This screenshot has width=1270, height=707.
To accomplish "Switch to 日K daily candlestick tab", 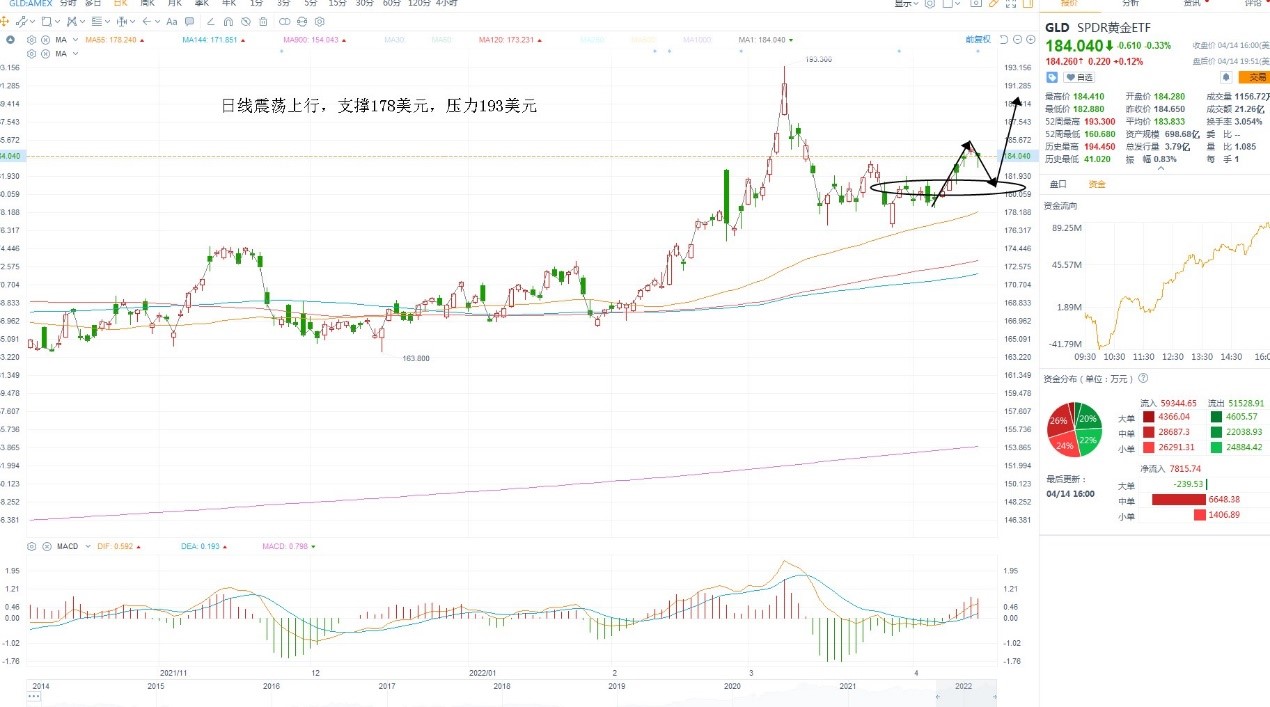I will tap(120, 4).
